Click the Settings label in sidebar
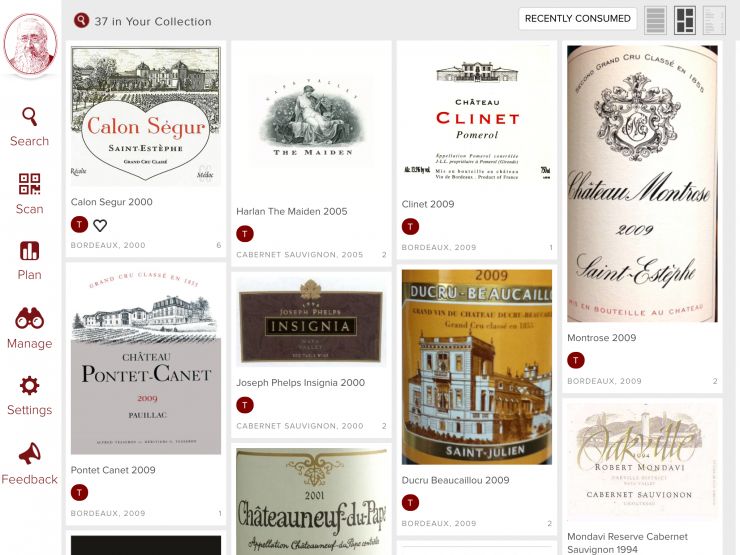 coord(29,410)
